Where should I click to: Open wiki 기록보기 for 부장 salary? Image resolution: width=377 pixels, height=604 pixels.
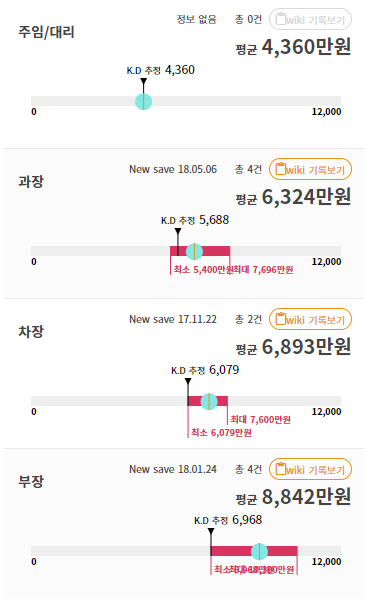[310, 469]
